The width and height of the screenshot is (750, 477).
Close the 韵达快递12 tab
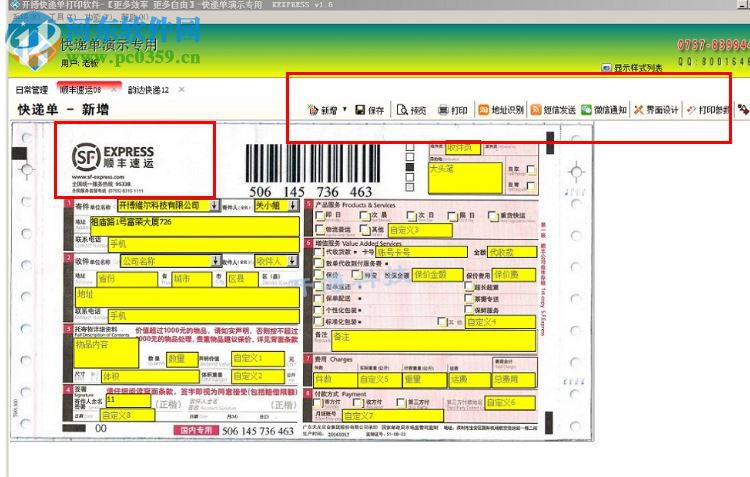[181, 89]
